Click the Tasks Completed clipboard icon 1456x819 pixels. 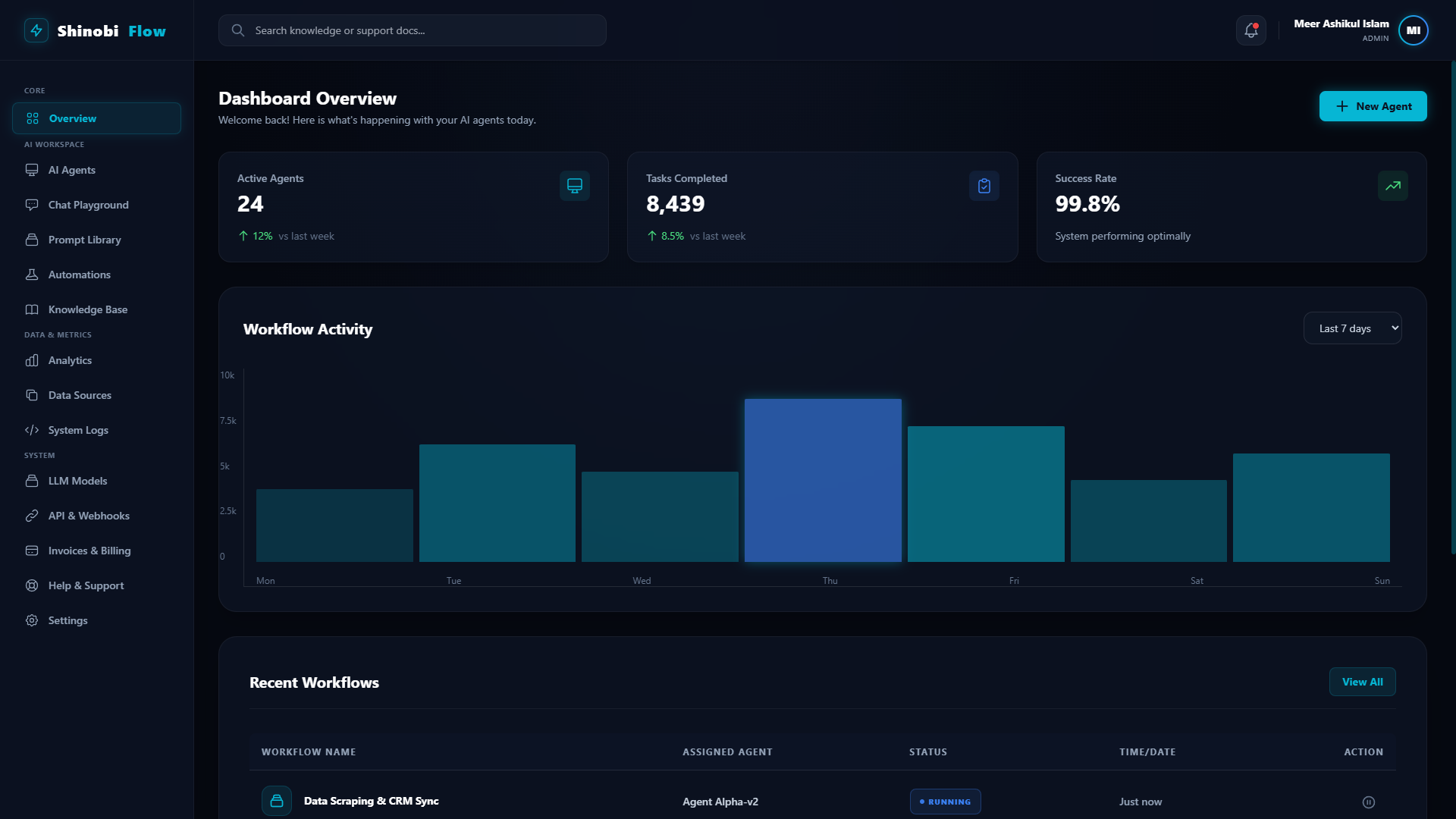click(x=984, y=186)
